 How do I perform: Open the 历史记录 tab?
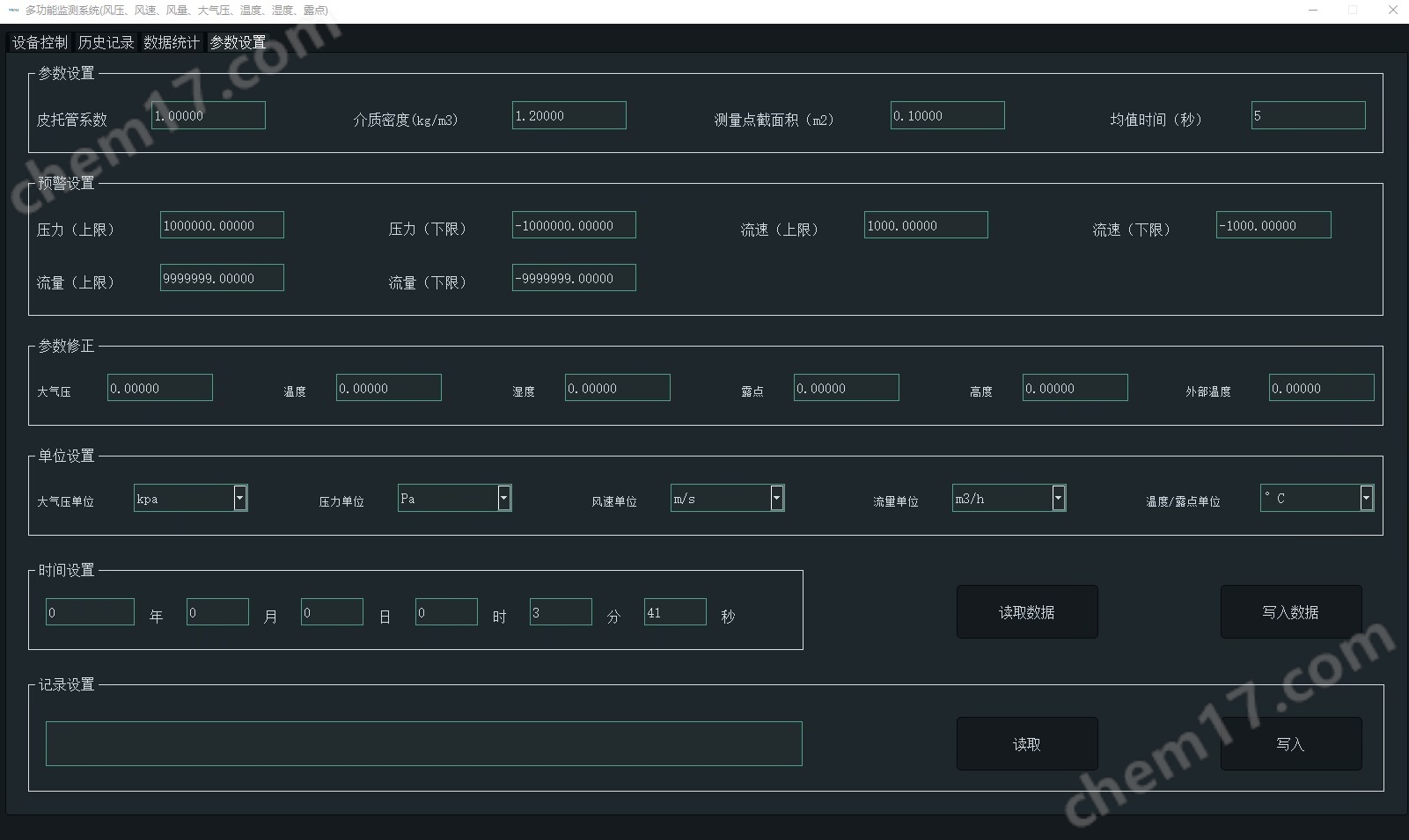point(106,42)
